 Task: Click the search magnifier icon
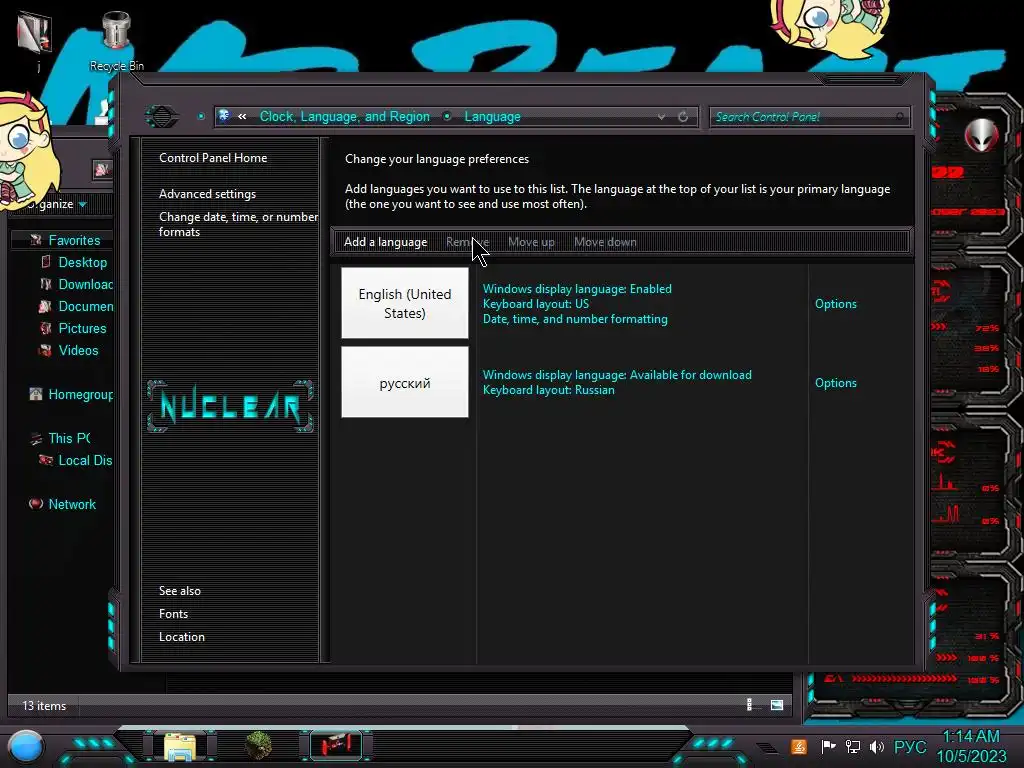click(900, 117)
